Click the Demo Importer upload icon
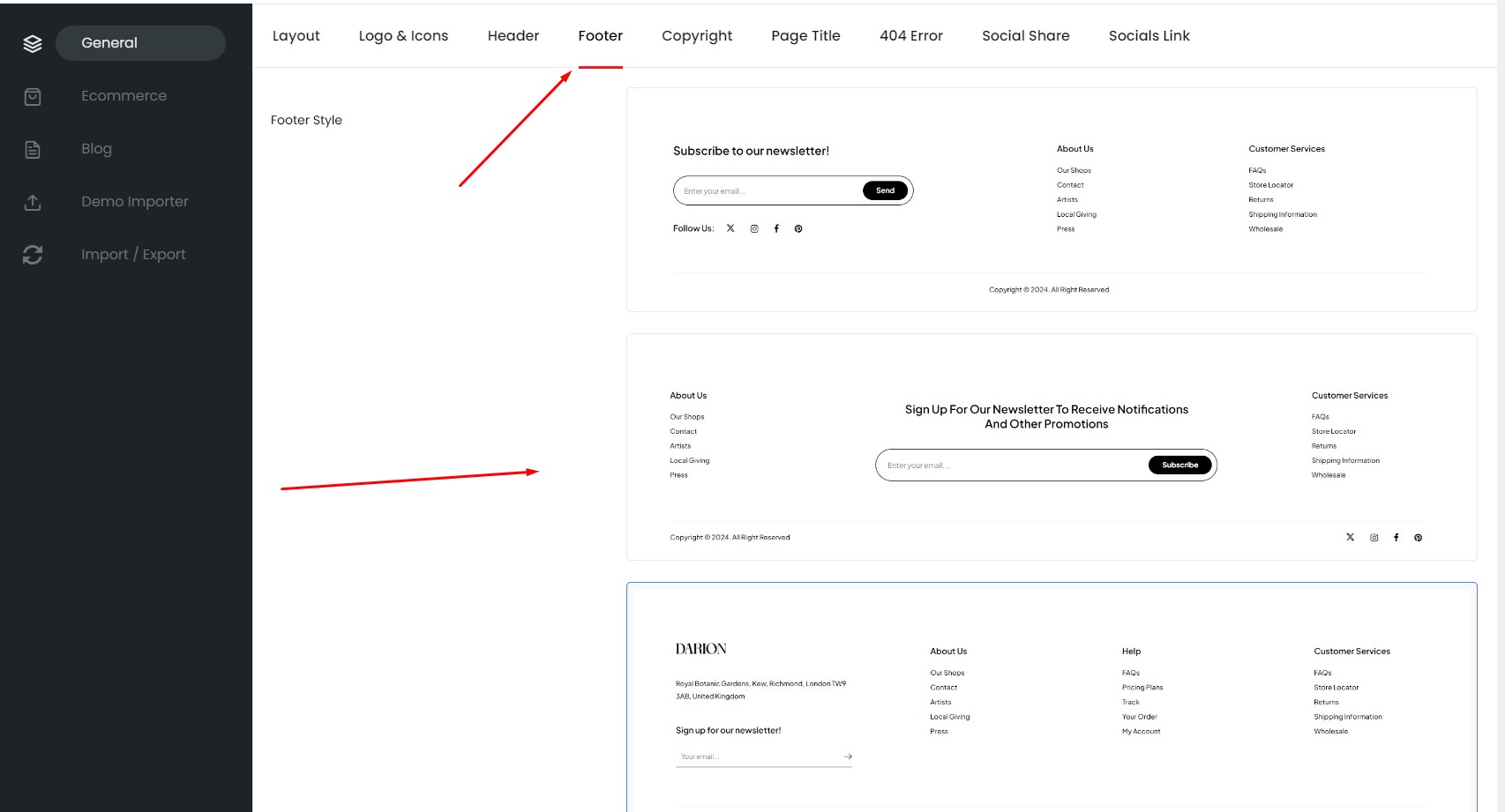This screenshot has height=812, width=1505. tap(33, 202)
